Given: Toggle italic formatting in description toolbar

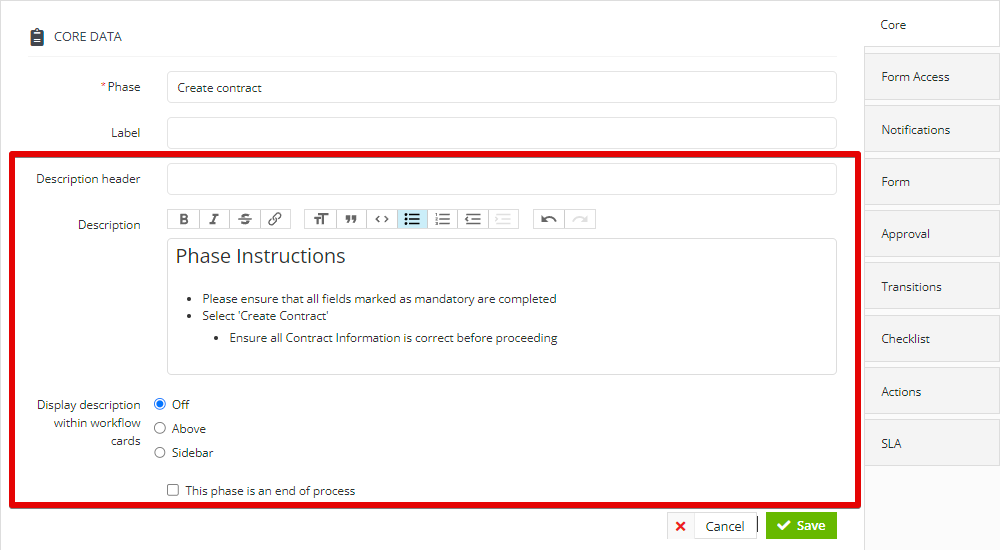Looking at the screenshot, I should [214, 219].
